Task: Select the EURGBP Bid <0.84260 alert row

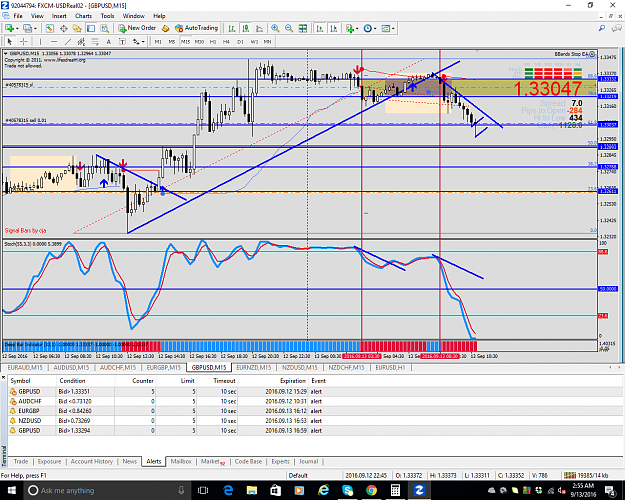Action: point(315,411)
